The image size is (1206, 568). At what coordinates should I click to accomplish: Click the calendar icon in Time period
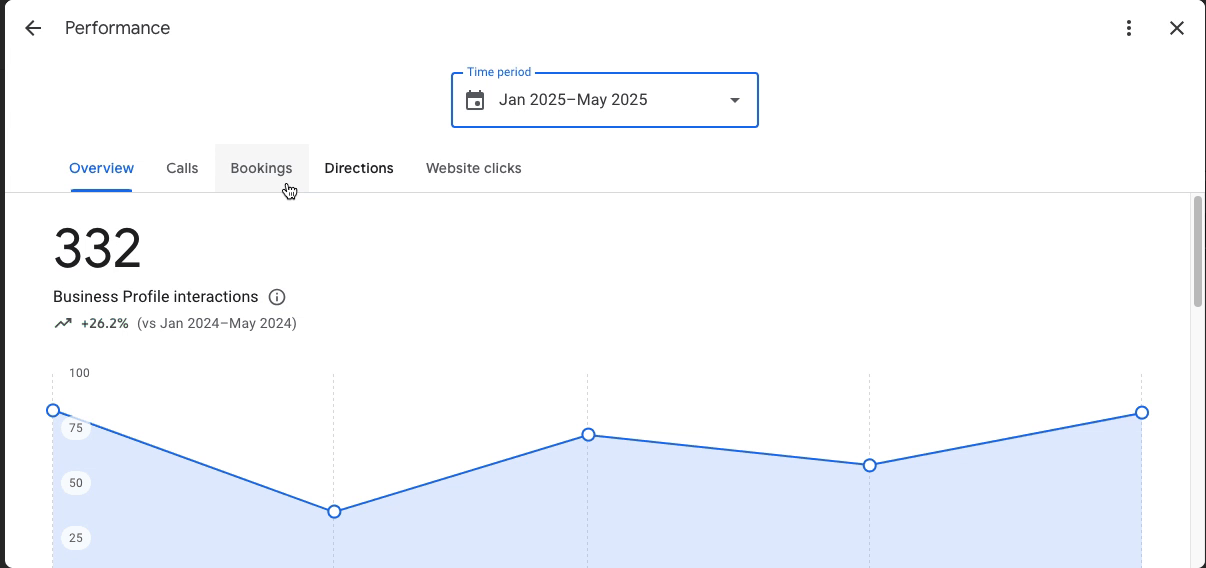click(475, 100)
